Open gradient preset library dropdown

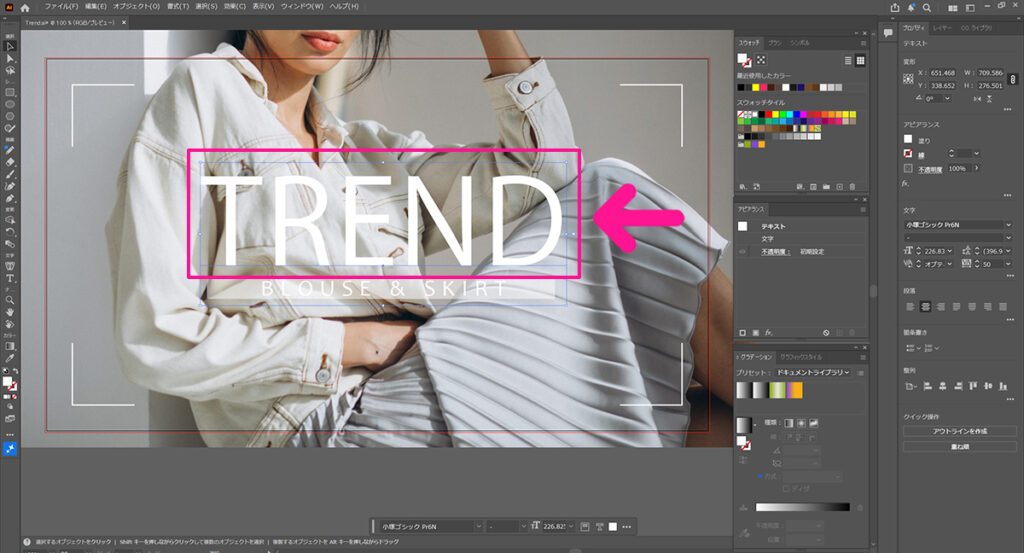812,372
